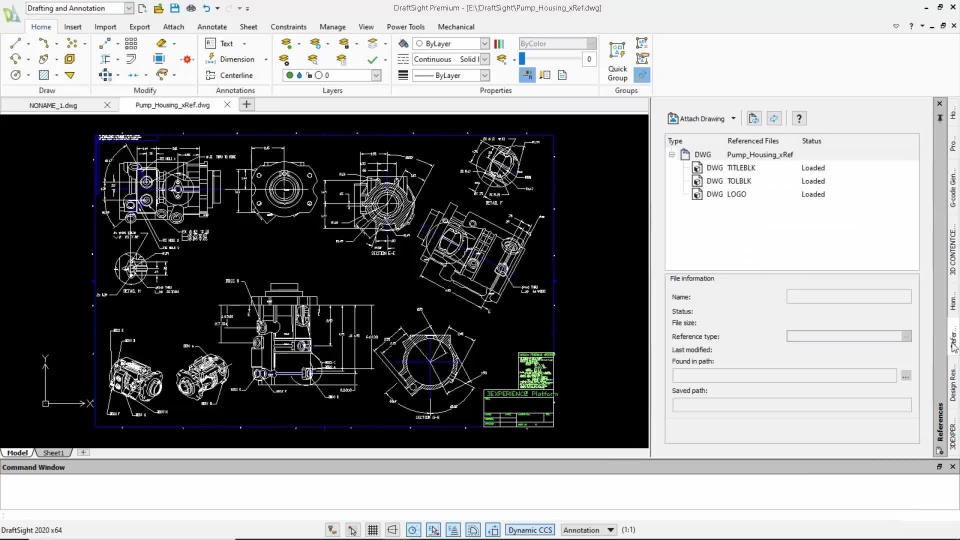Image resolution: width=960 pixels, height=540 pixels.
Task: Click the Quick Group icon
Action: [617, 61]
